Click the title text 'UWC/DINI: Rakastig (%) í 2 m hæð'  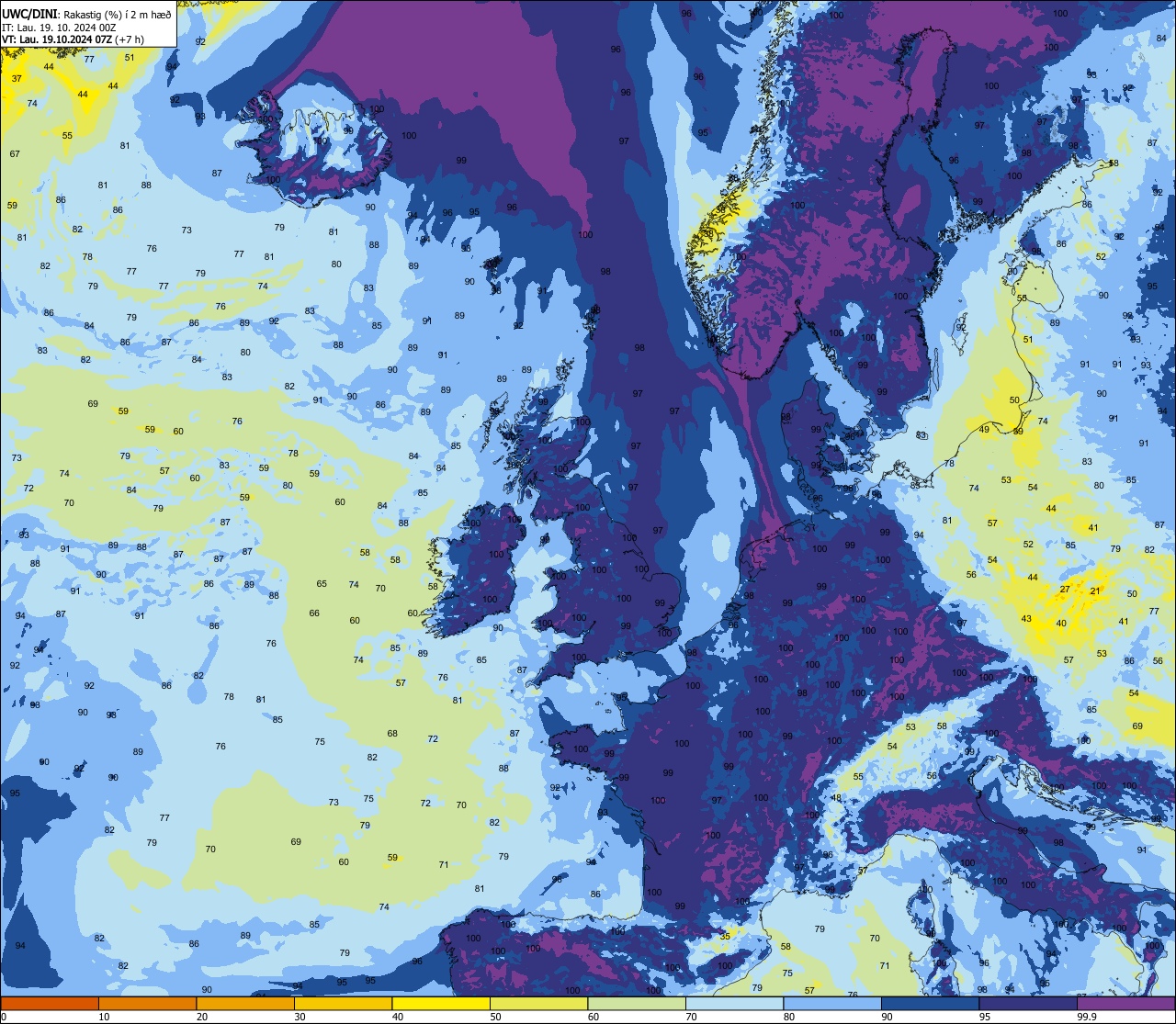pyautogui.click(x=86, y=14)
